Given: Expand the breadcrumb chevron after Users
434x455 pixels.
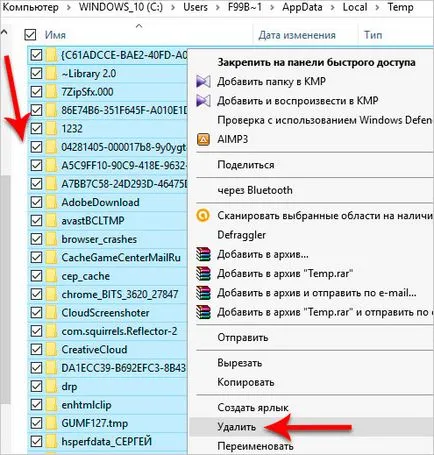Looking at the screenshot, I should tap(217, 7).
